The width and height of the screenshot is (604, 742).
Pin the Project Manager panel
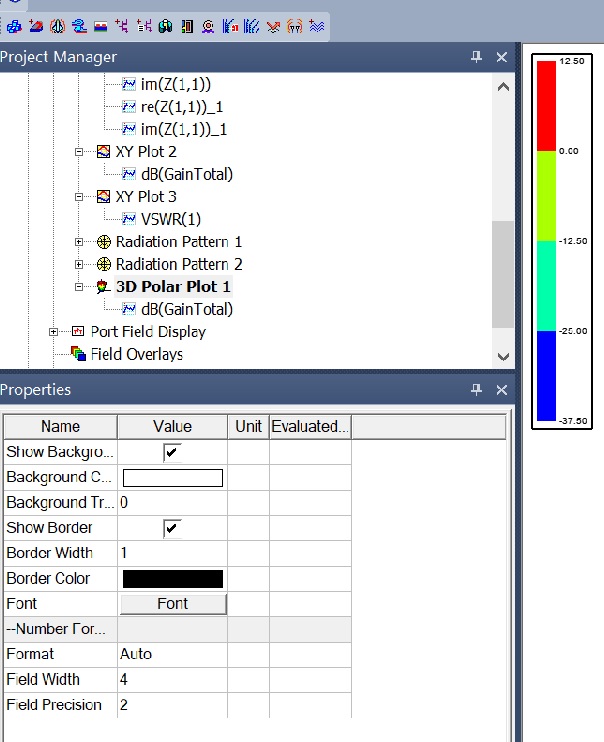click(476, 57)
